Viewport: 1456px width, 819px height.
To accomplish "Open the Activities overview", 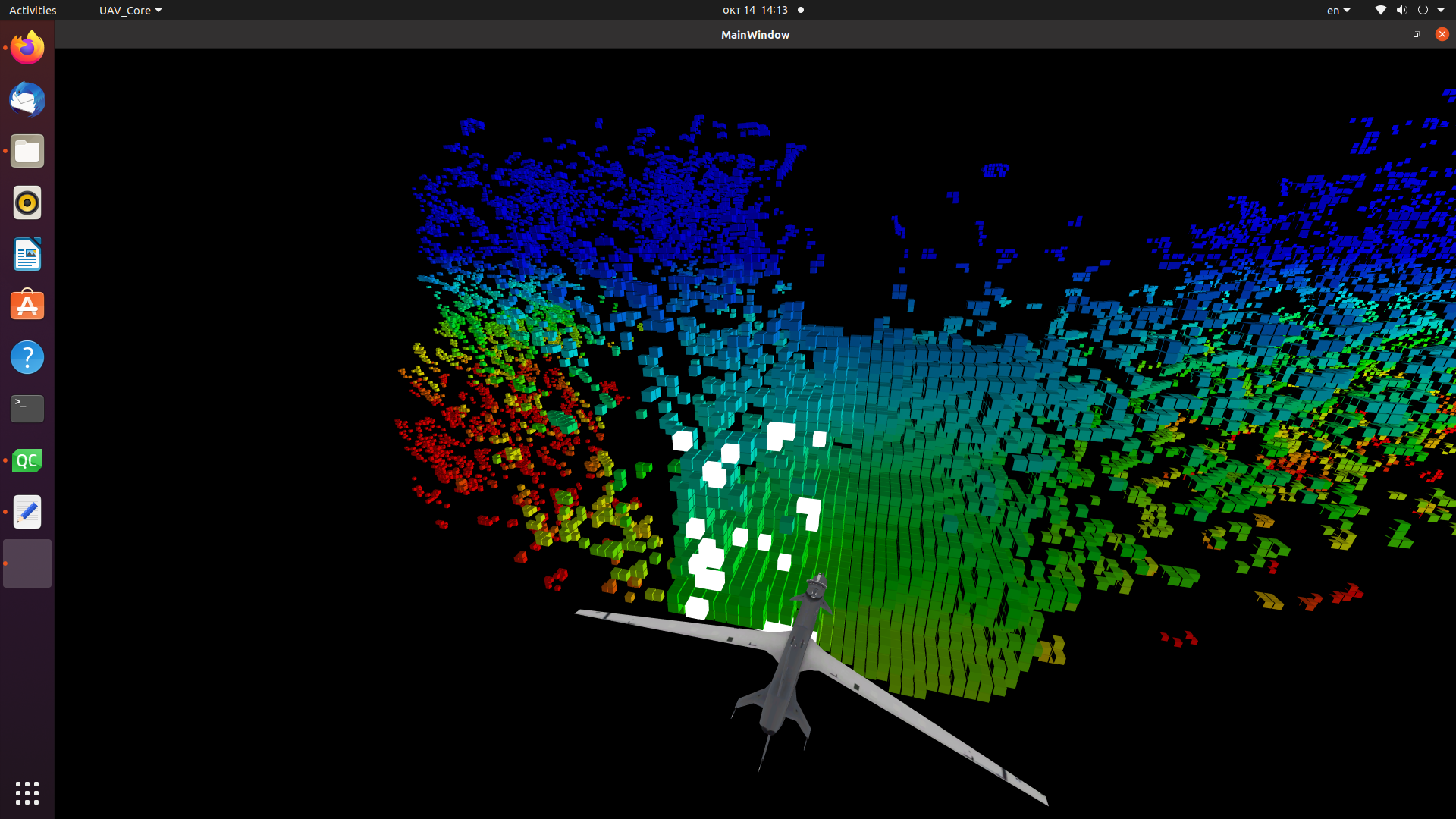I will click(33, 10).
